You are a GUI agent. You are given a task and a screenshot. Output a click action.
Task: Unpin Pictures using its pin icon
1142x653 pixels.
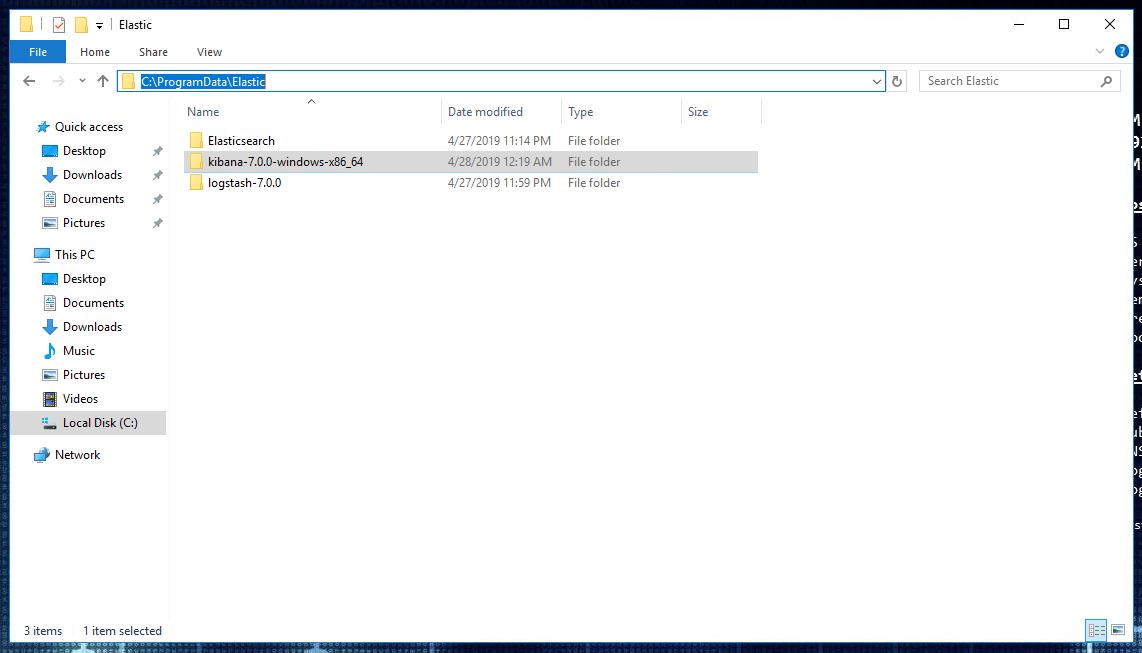157,223
